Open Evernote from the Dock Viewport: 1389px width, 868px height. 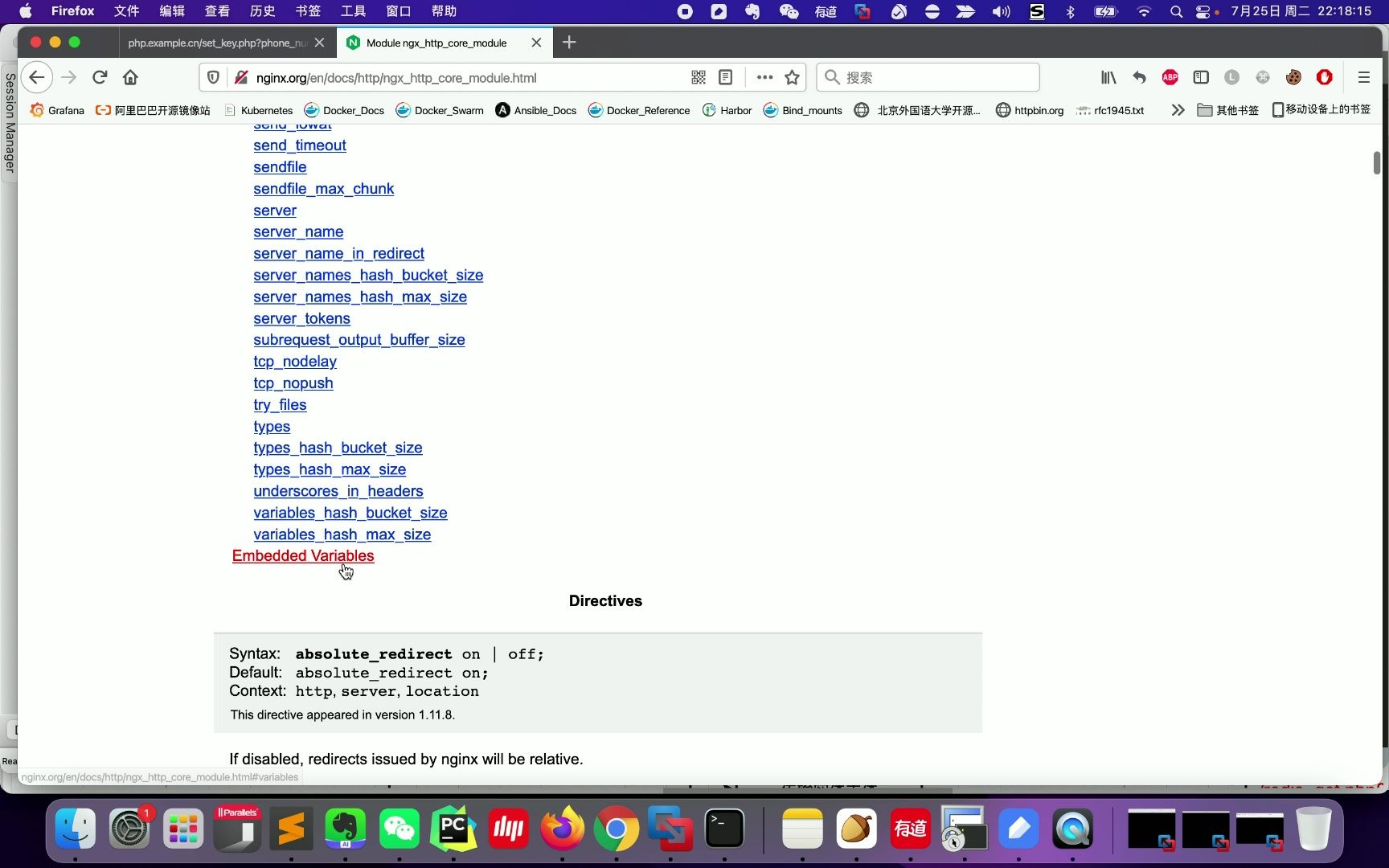(345, 829)
